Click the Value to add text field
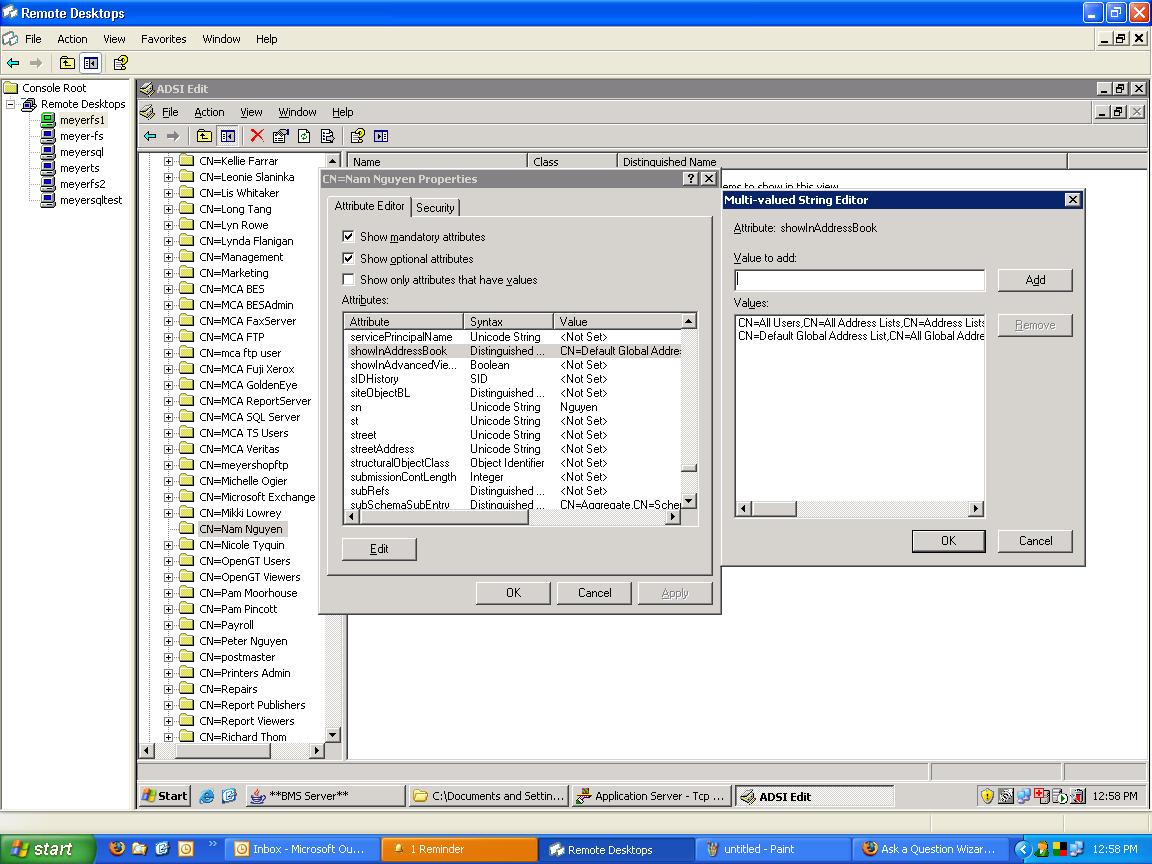This screenshot has height=864, width=1152. 859,280
